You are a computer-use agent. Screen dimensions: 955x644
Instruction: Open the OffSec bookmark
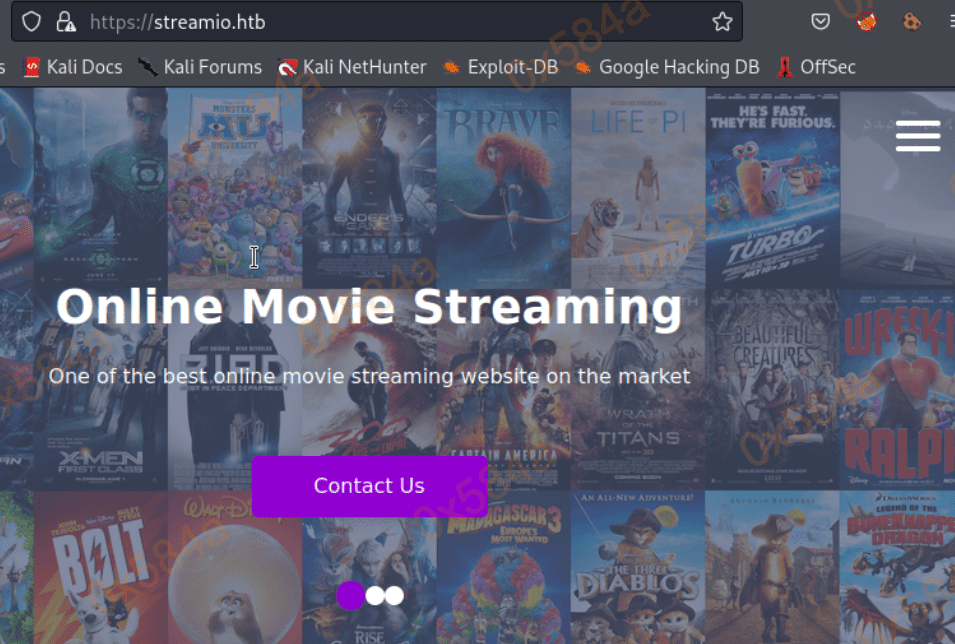[x=816, y=67]
